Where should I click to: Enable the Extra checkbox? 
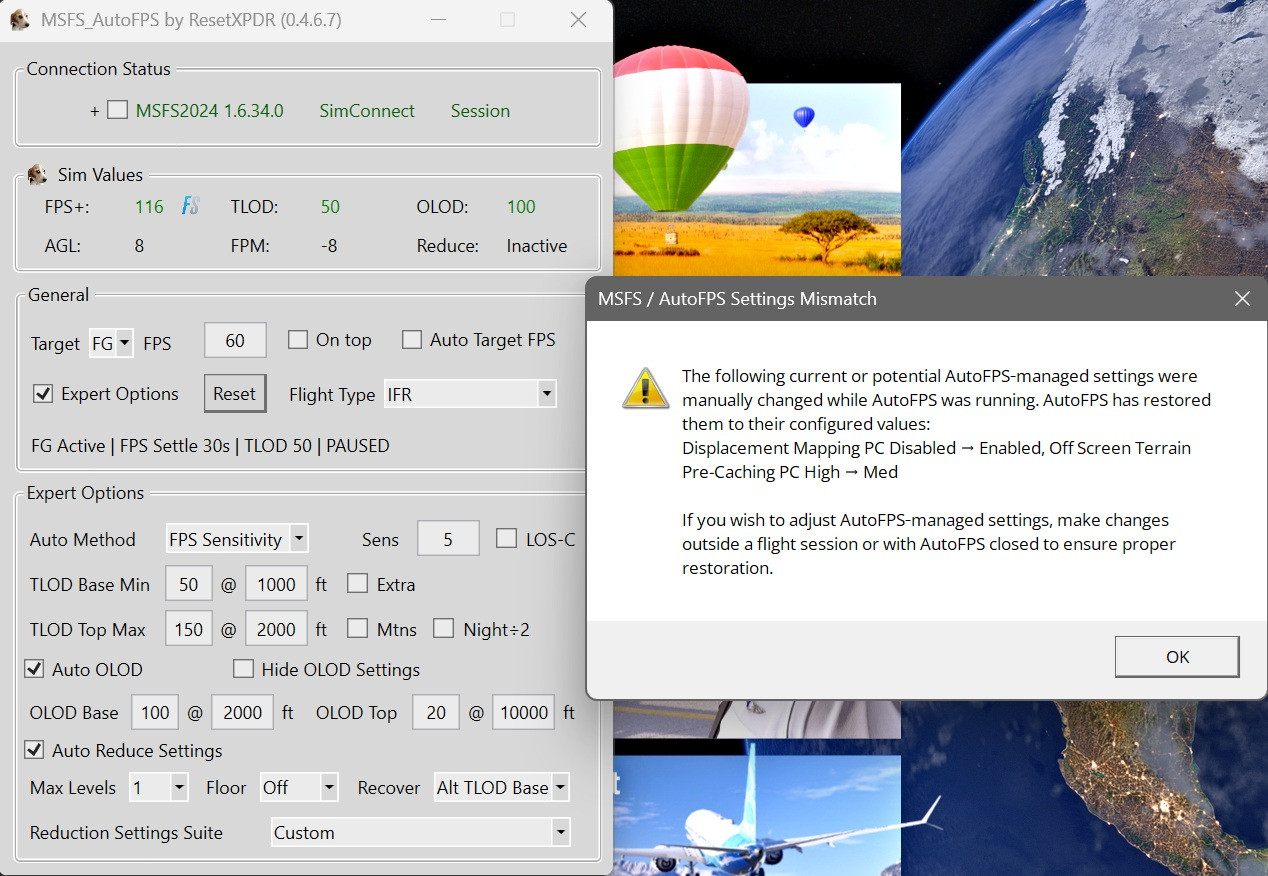click(357, 584)
